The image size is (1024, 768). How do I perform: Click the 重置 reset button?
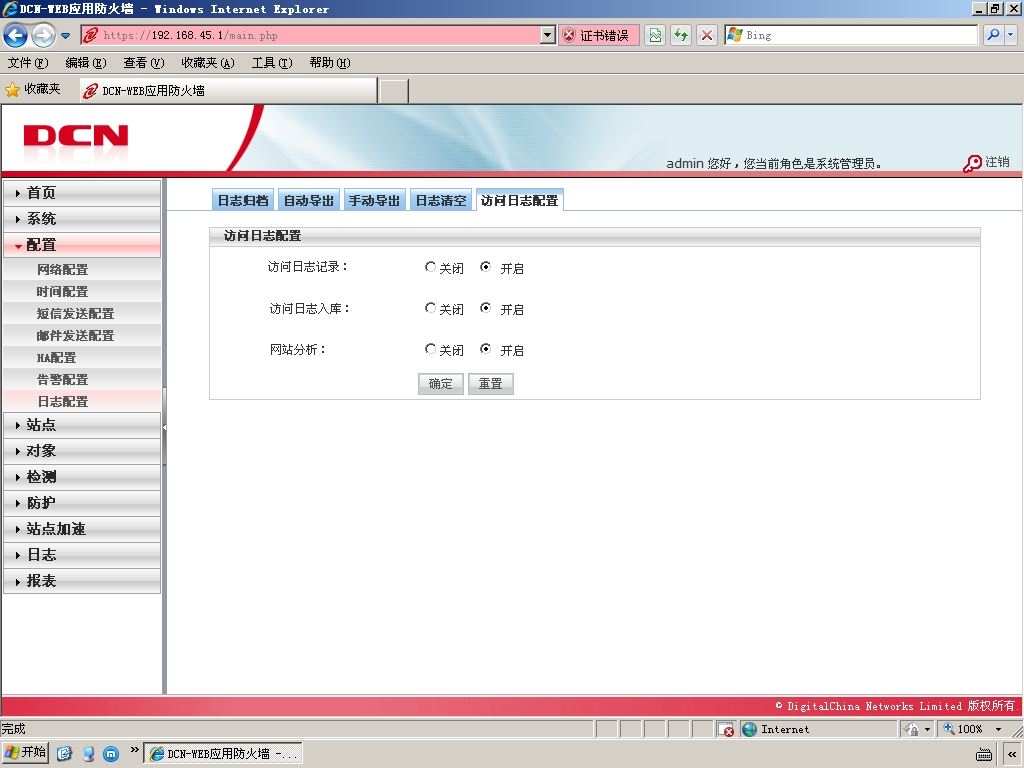[490, 384]
